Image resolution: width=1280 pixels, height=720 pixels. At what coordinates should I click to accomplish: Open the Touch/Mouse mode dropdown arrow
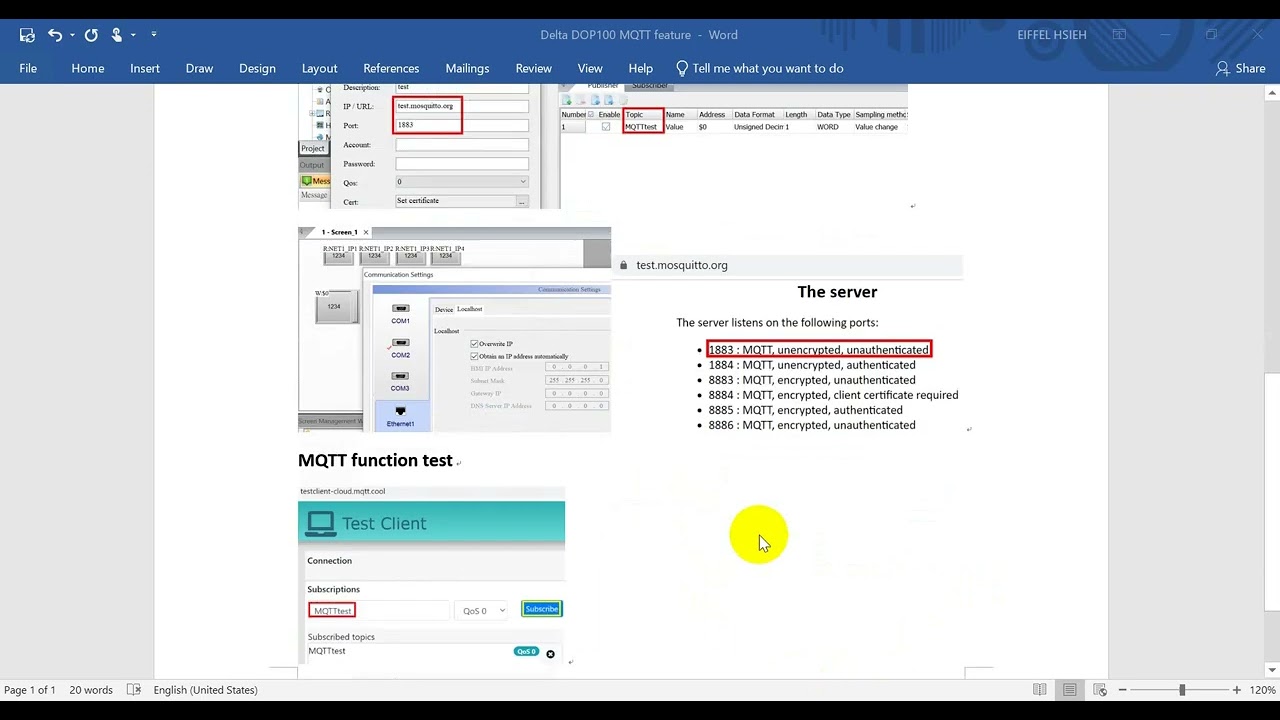pyautogui.click(x=134, y=35)
